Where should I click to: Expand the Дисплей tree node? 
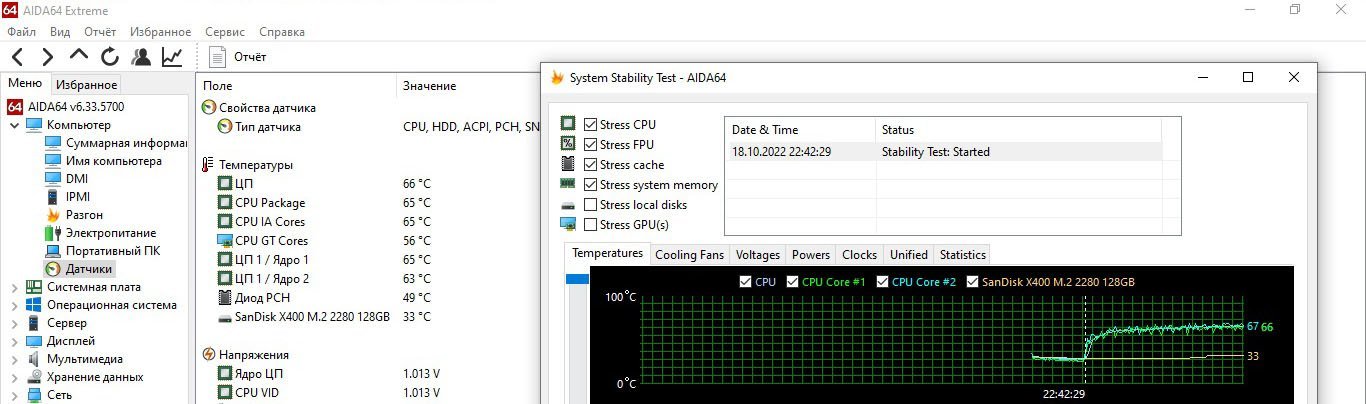(14, 341)
